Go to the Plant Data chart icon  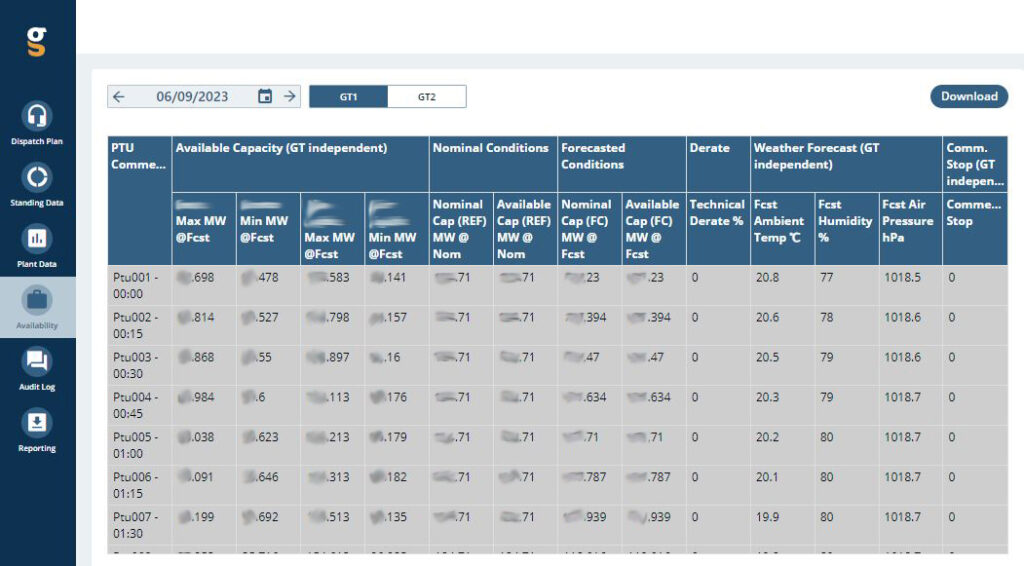[37, 239]
